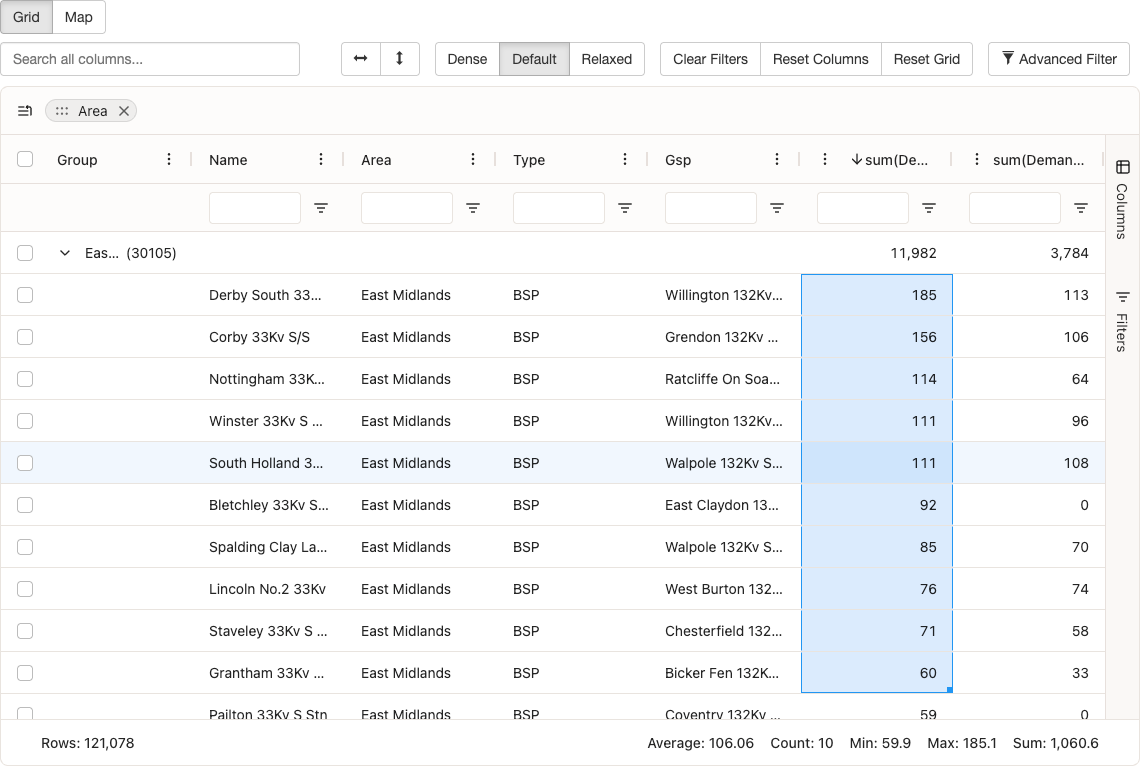Screen dimensions: 1140x766
Task: Open the Group column menu
Action: pos(168,159)
